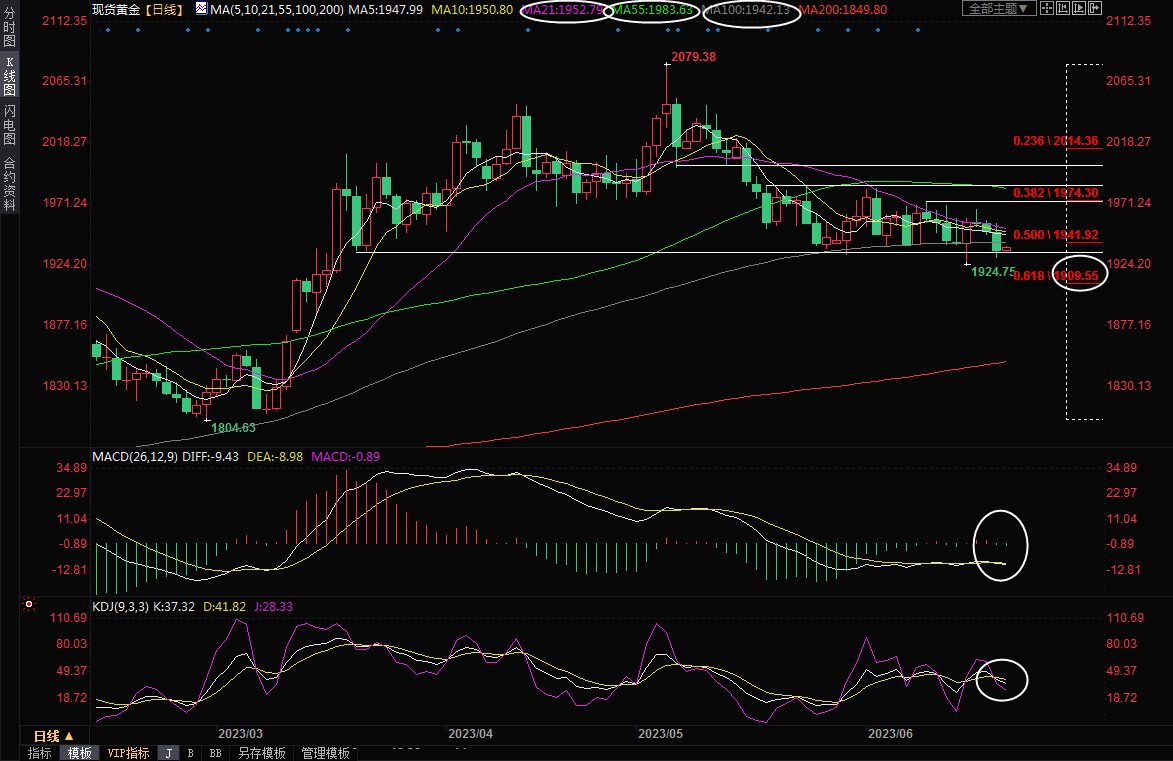This screenshot has width=1173, height=761.
Task: Click the 0.618 Fibonacci level label 1909.55
Action: (x=1081, y=275)
